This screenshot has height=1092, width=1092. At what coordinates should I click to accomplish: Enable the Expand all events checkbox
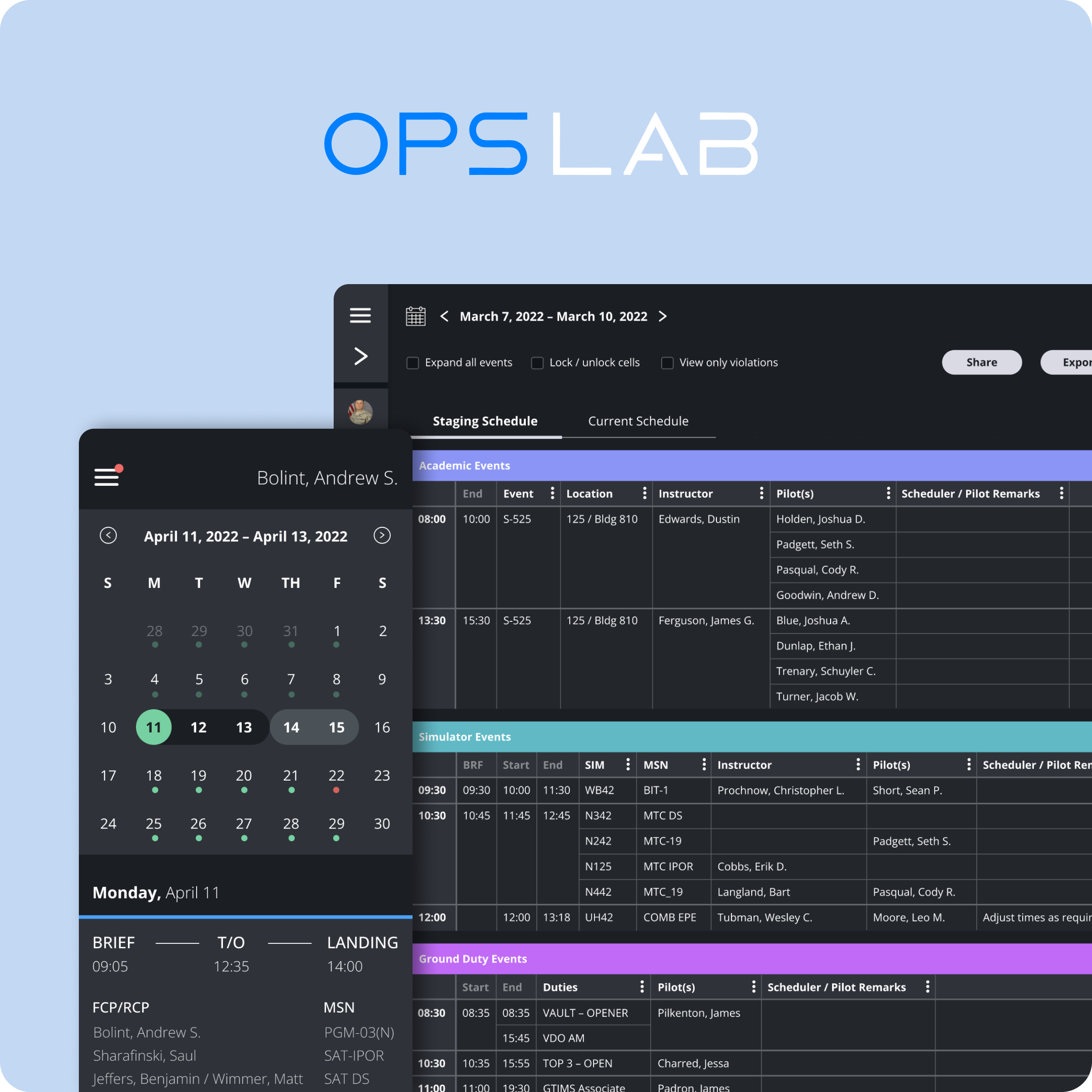[412, 362]
